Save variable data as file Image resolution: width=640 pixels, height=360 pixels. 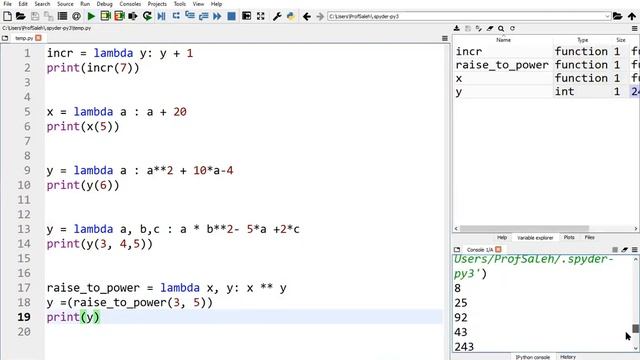coord(468,29)
